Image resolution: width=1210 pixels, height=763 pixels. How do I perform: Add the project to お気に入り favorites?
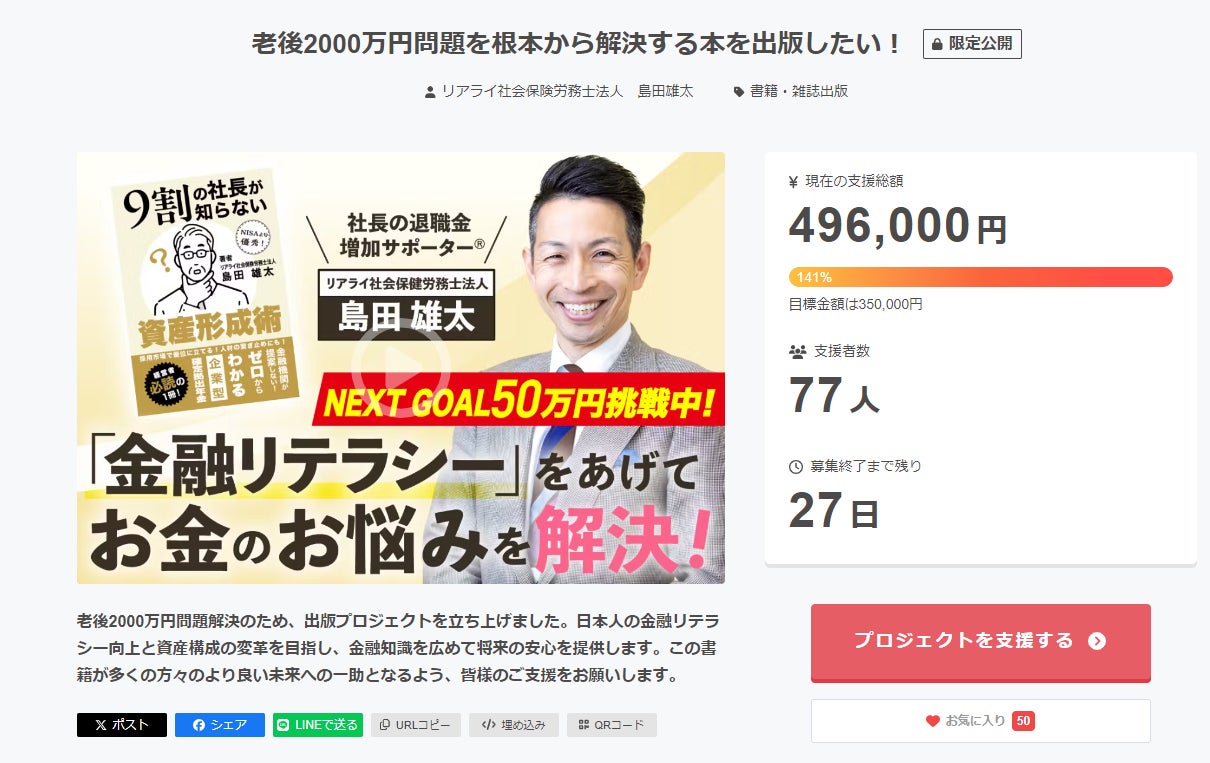click(x=980, y=721)
